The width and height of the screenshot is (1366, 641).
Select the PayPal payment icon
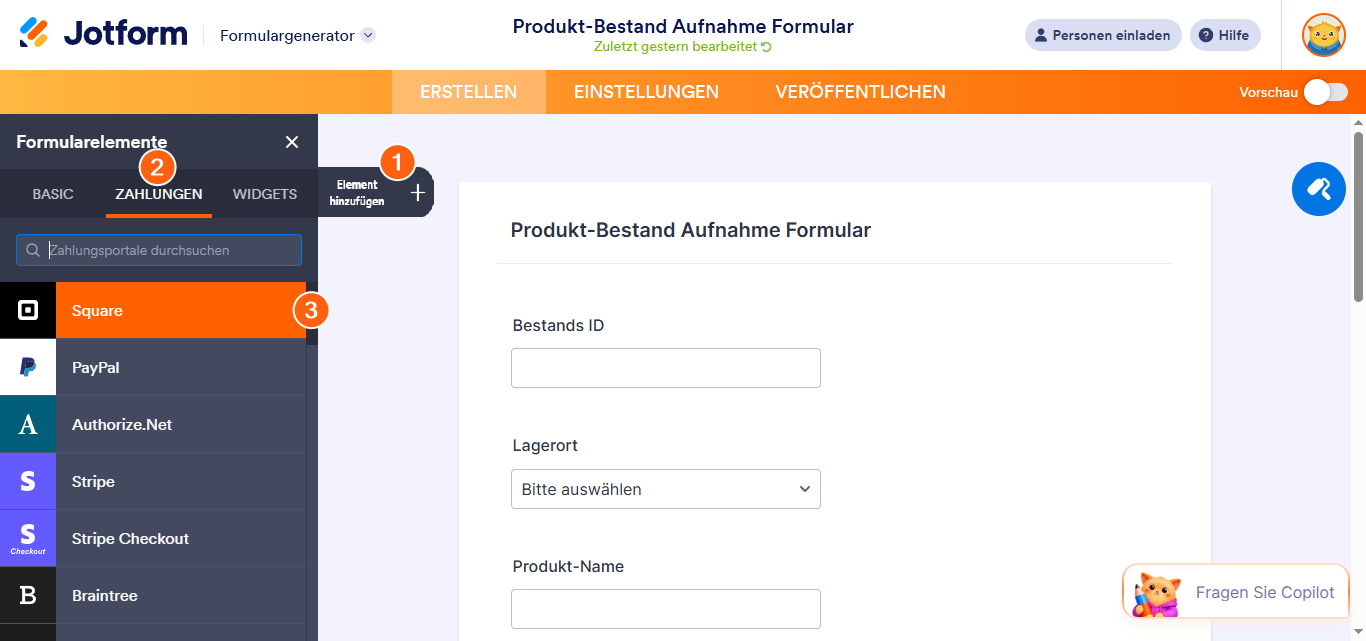(x=27, y=367)
